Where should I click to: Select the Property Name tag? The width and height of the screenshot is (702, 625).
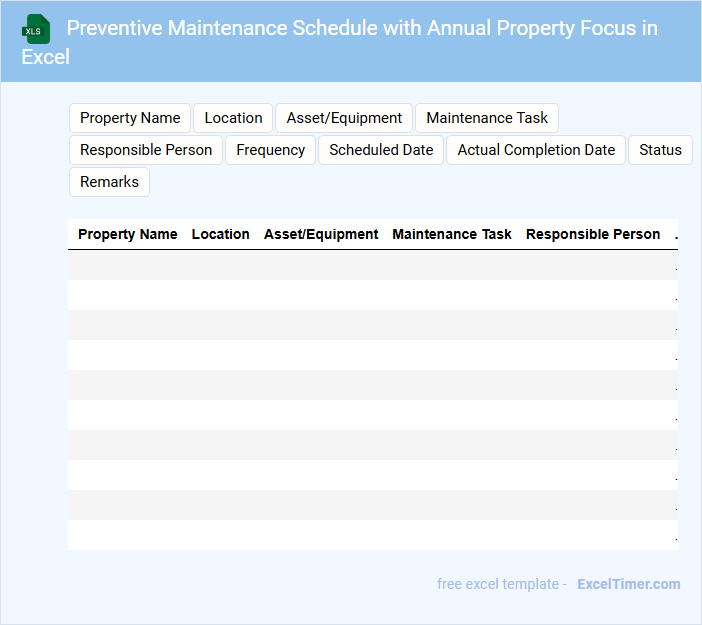point(130,118)
